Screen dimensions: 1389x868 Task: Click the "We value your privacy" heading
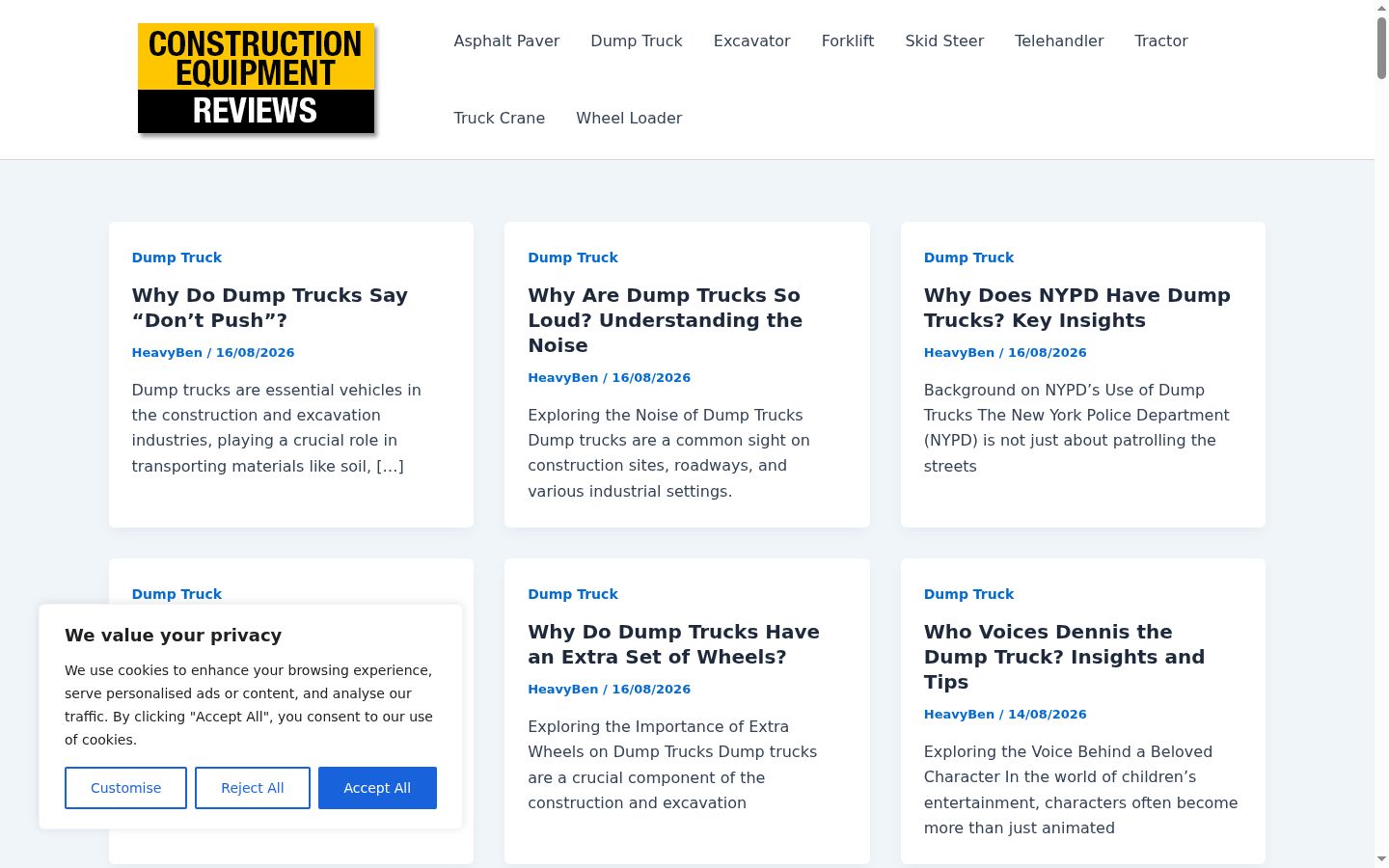click(174, 635)
